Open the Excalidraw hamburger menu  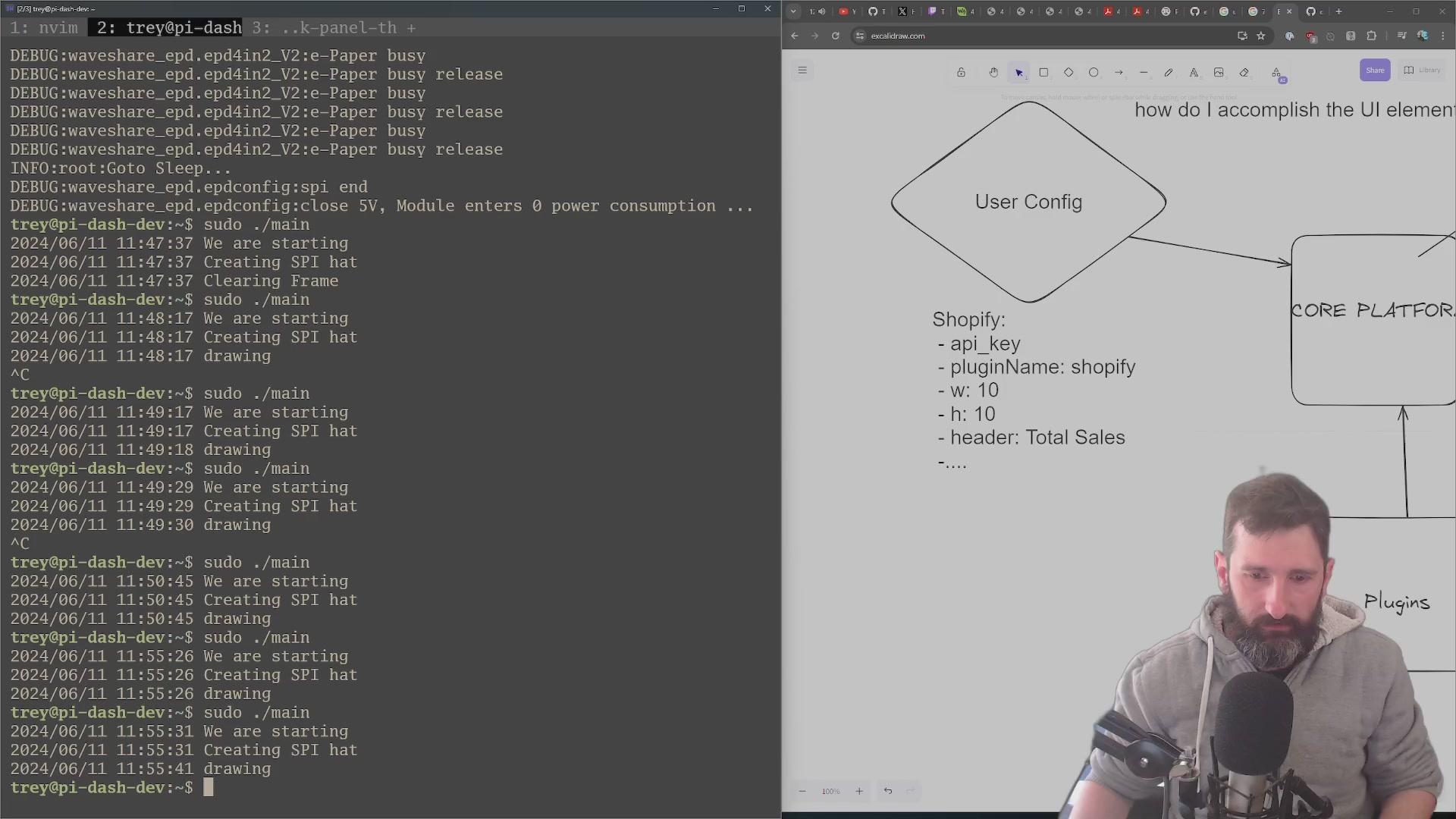[x=802, y=71]
